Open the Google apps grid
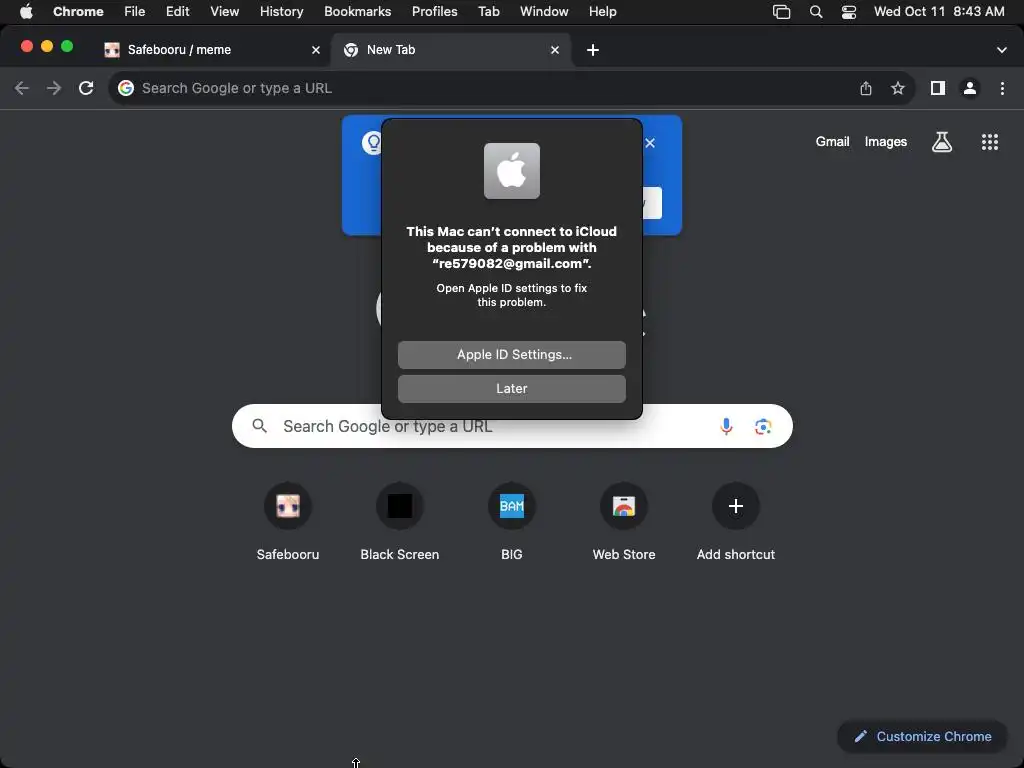 [989, 142]
